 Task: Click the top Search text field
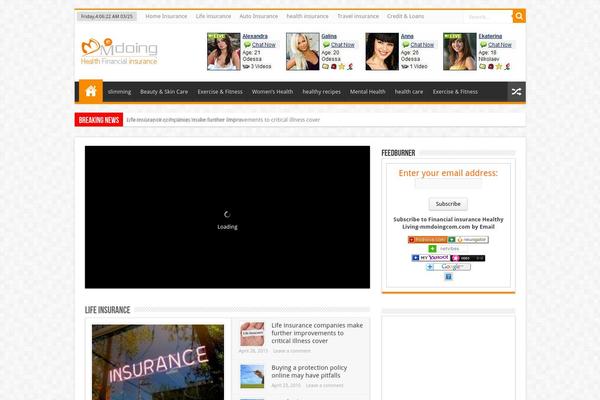[x=488, y=16]
